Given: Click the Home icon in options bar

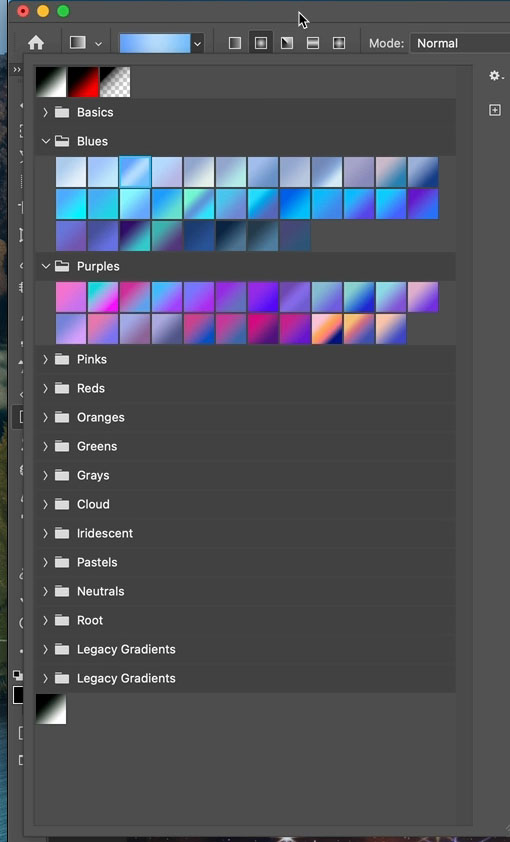Looking at the screenshot, I should pyautogui.click(x=36, y=43).
